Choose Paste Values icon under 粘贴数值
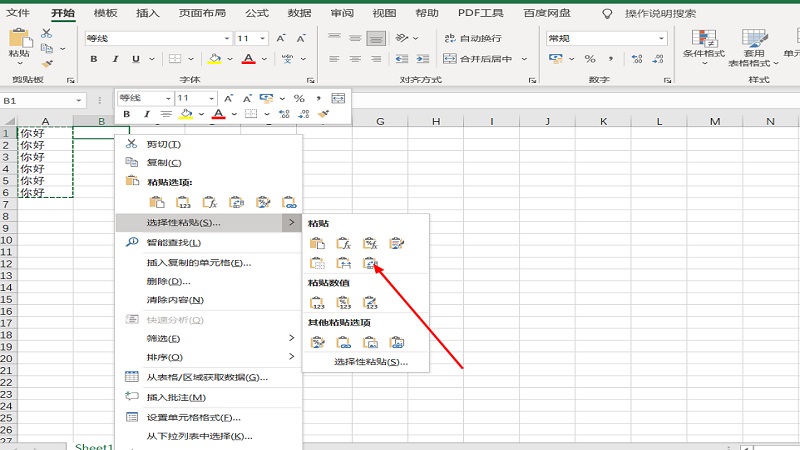Screen dimensions: 800x450 [317, 303]
